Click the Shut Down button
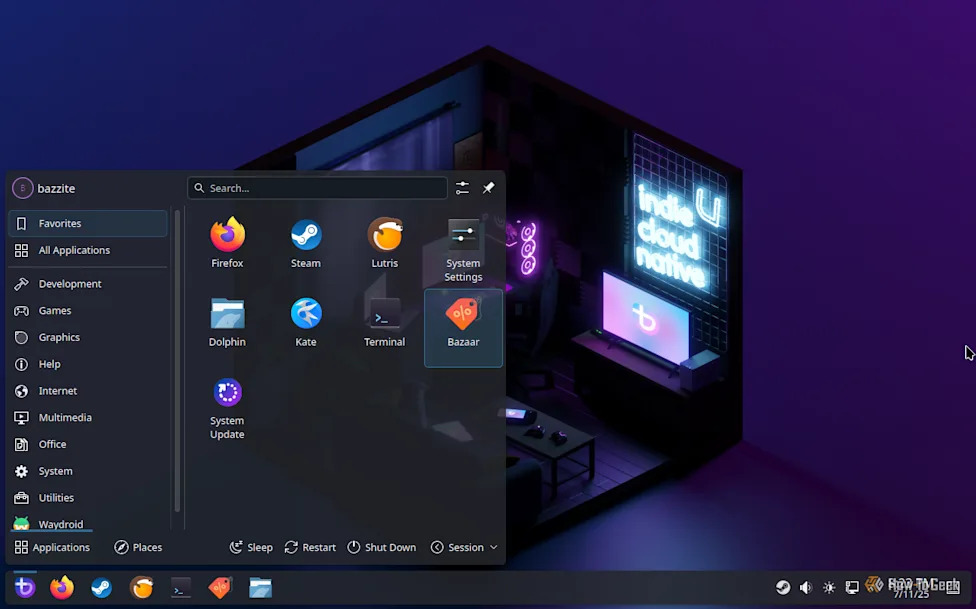 pos(382,547)
